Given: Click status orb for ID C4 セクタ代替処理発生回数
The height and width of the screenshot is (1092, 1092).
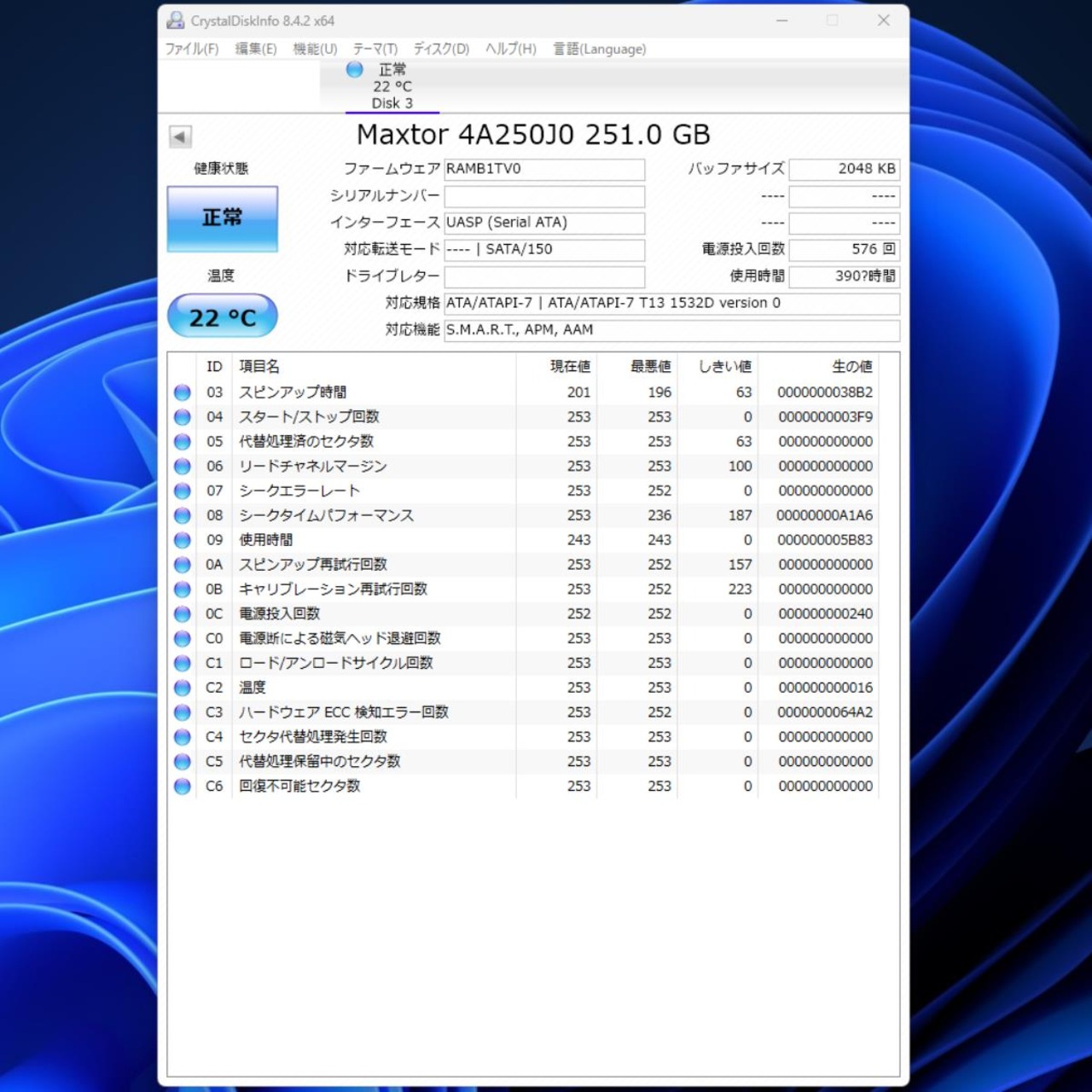Looking at the screenshot, I should [183, 737].
